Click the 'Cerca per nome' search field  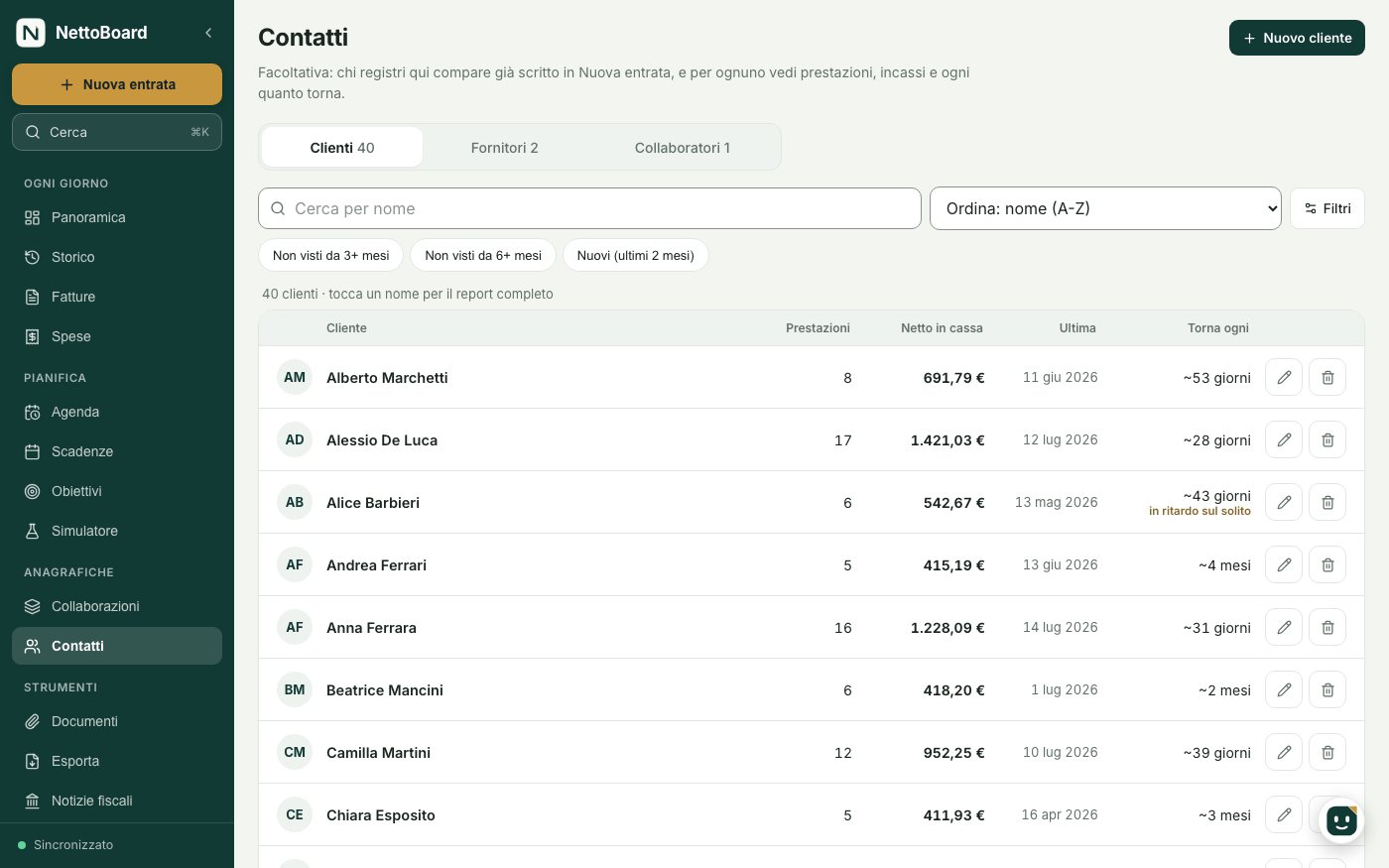tap(589, 208)
